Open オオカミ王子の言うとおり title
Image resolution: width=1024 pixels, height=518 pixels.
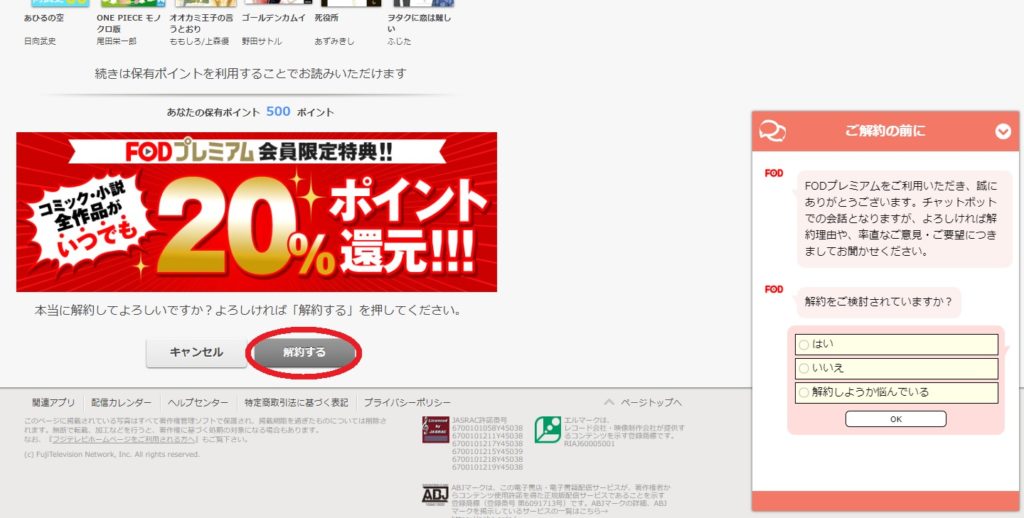click(x=201, y=24)
